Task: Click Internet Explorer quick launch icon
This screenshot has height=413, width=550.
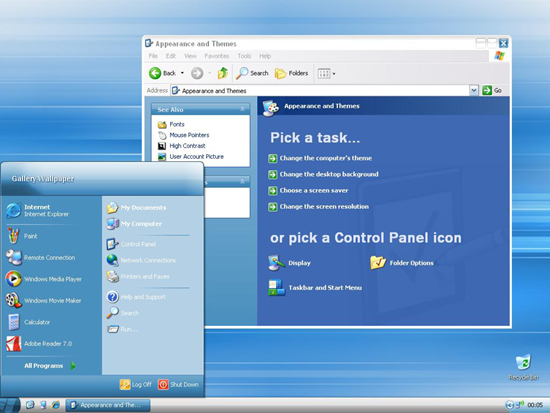Action: click(55, 405)
